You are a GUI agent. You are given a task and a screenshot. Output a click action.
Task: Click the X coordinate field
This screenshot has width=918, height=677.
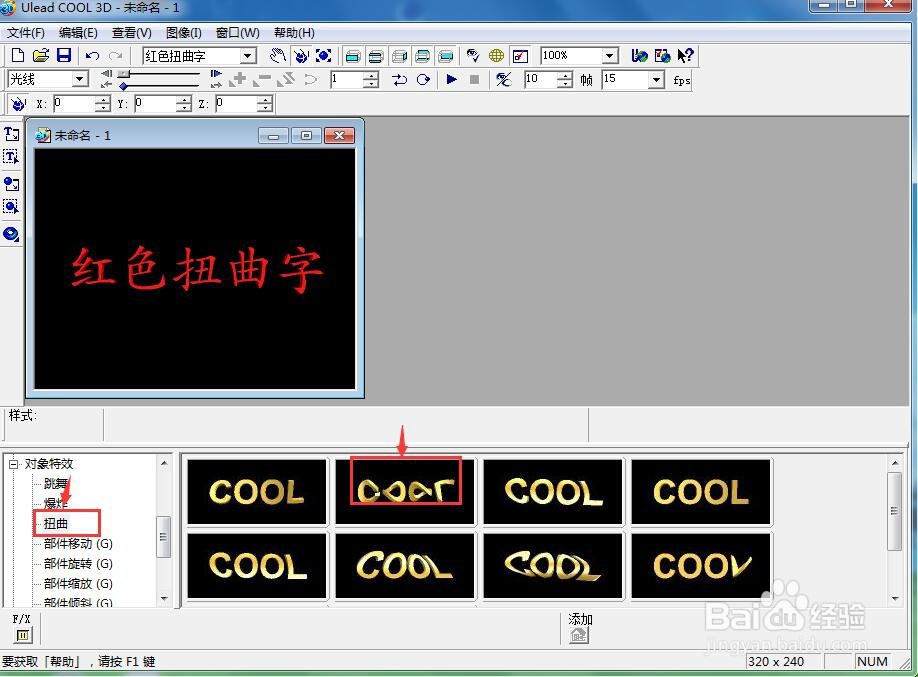pyautogui.click(x=74, y=104)
